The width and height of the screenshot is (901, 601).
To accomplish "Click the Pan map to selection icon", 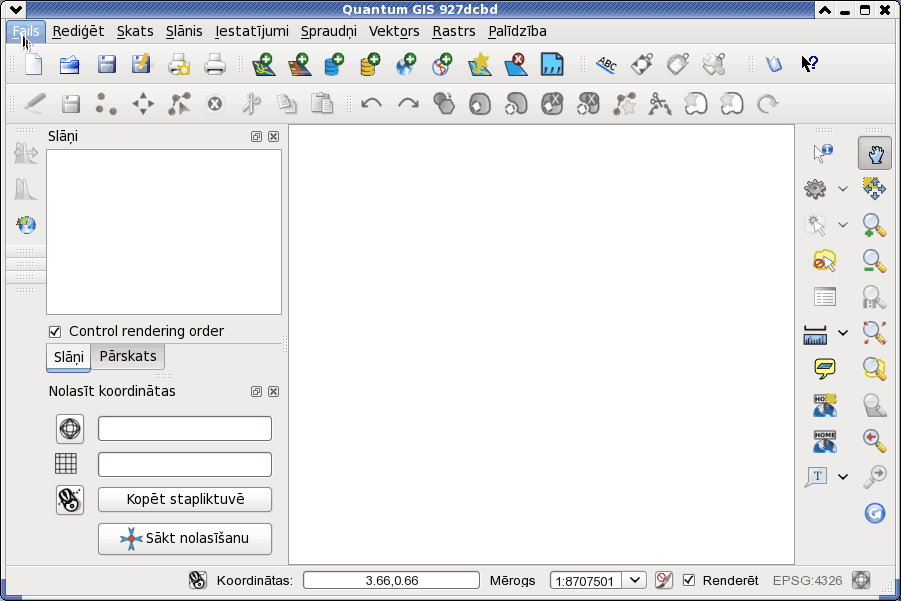I will point(874,189).
